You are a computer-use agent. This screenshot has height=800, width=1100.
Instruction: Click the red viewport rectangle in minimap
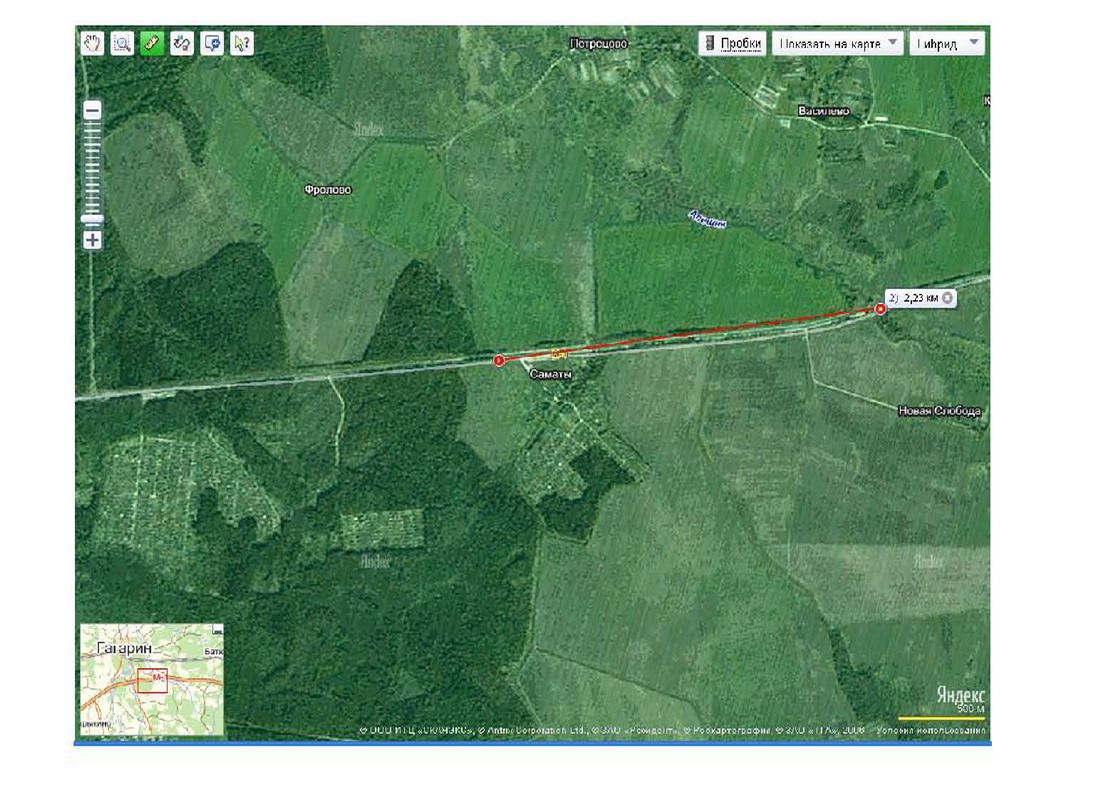tap(152, 680)
